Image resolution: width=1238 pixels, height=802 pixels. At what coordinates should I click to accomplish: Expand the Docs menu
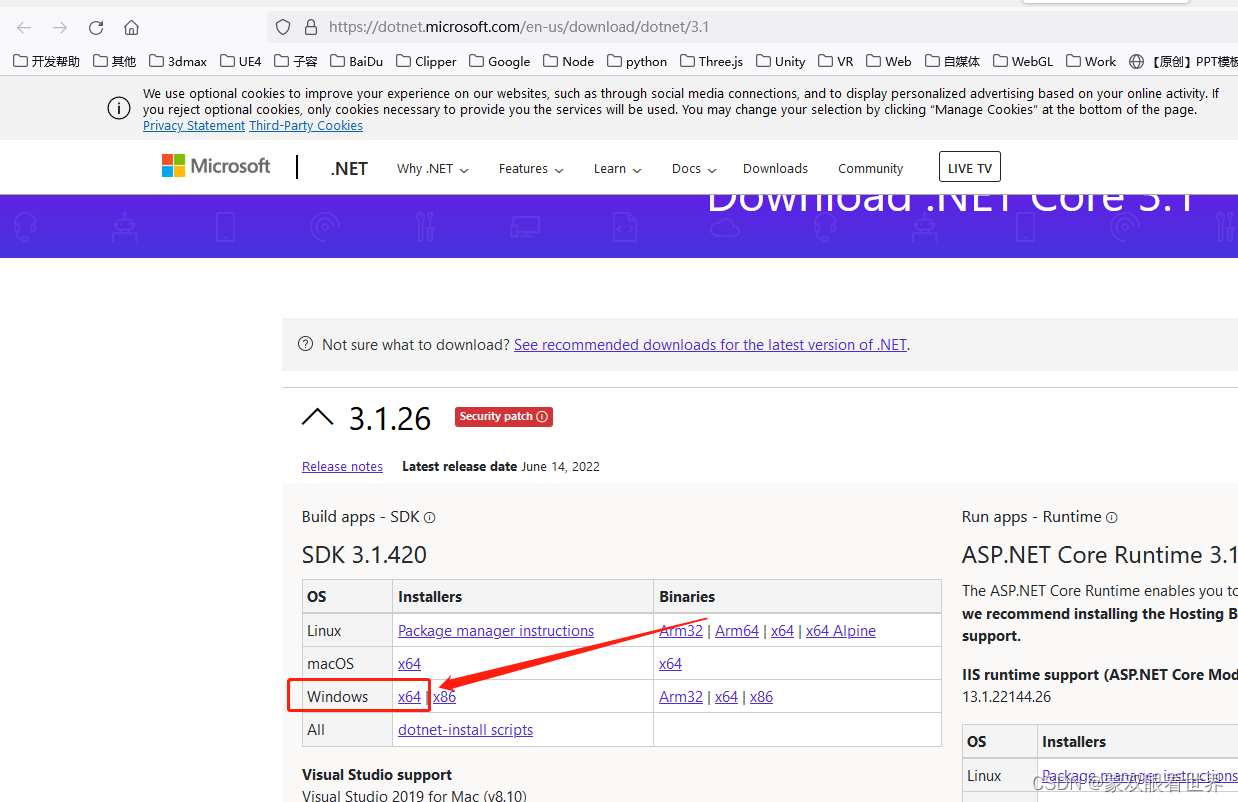693,169
